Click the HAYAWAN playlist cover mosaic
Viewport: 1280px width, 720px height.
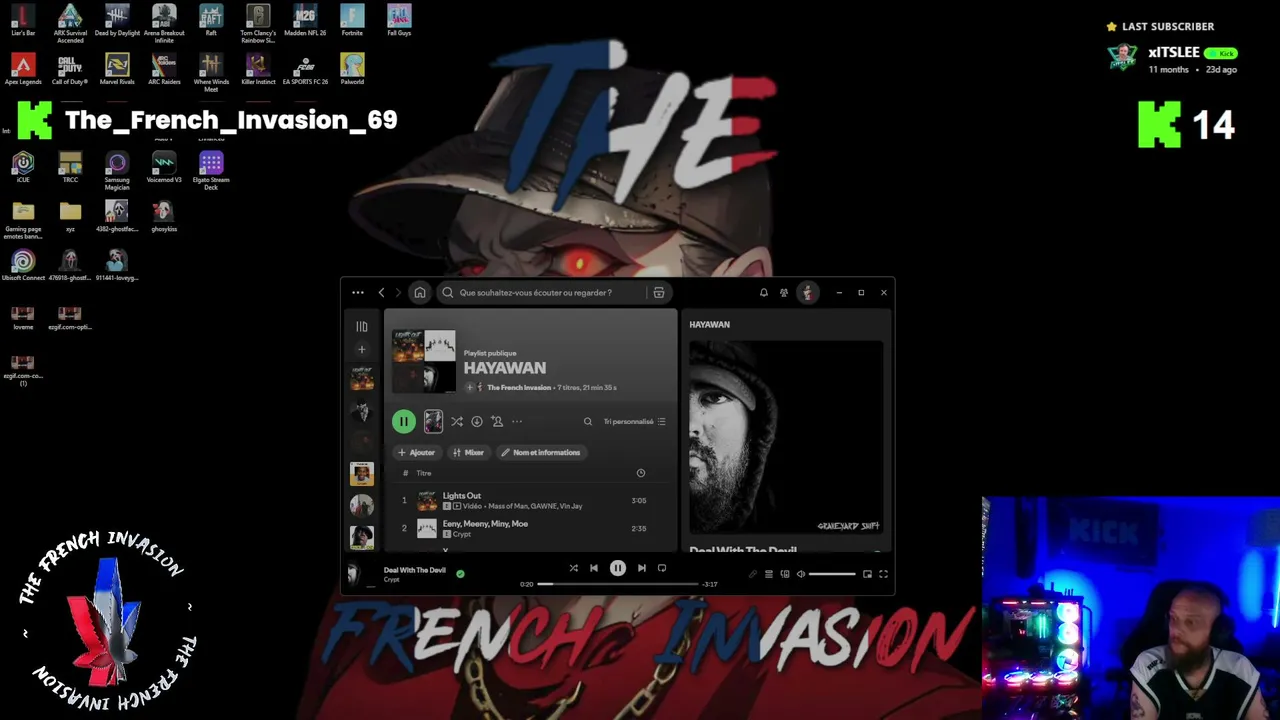(x=424, y=361)
